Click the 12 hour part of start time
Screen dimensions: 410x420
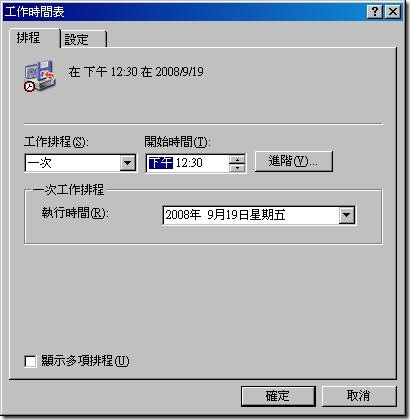pos(181,163)
